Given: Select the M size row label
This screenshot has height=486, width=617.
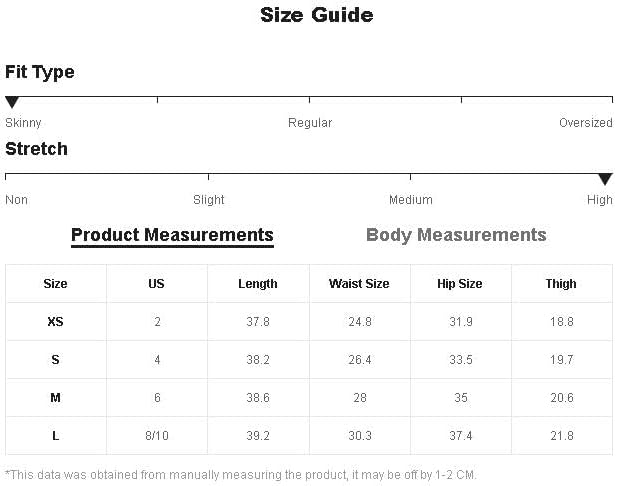Looking at the screenshot, I should point(55,397).
